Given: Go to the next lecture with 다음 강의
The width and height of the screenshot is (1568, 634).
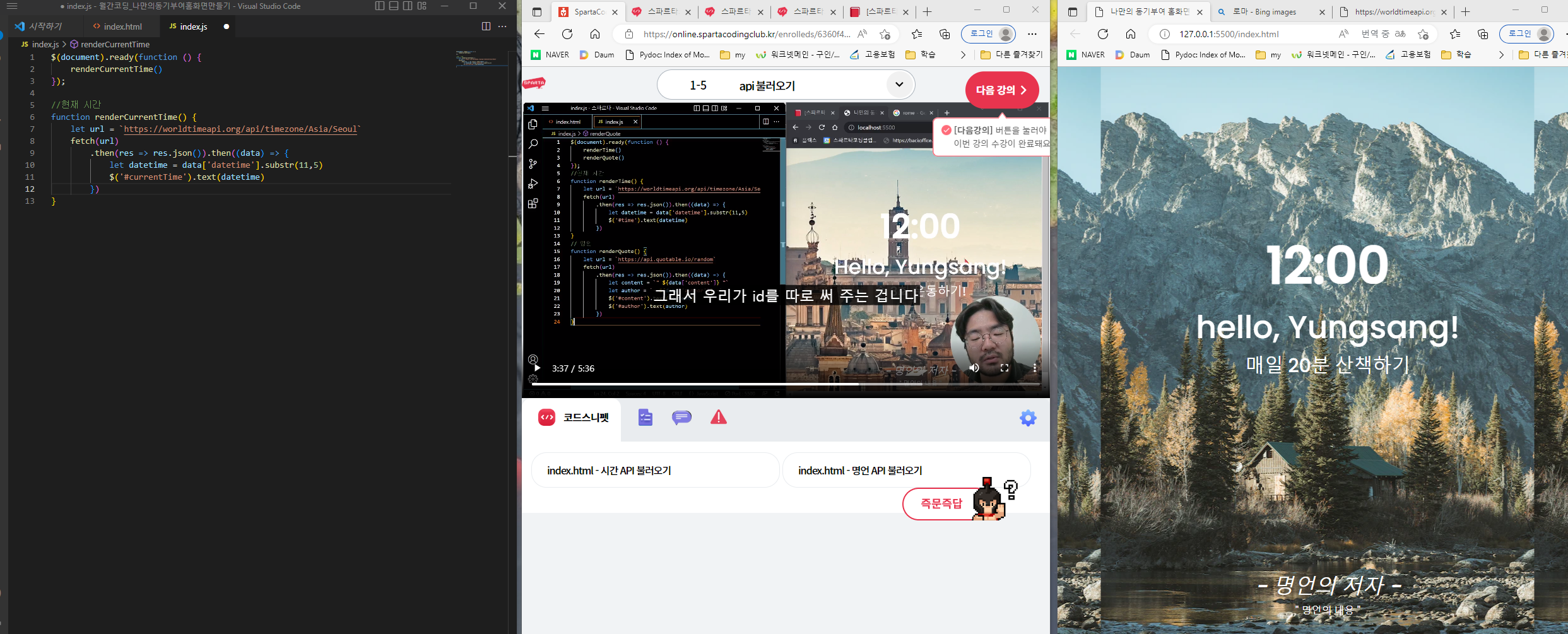Looking at the screenshot, I should click(1002, 90).
